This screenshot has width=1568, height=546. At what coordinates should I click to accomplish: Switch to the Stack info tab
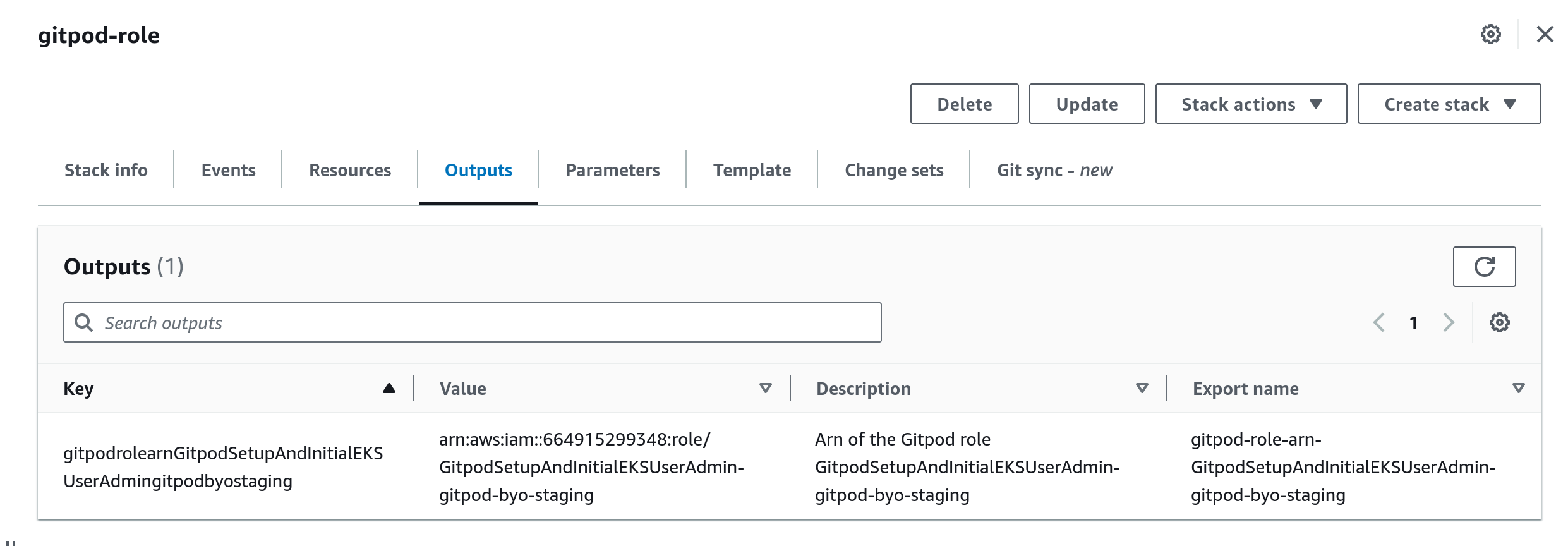click(106, 170)
